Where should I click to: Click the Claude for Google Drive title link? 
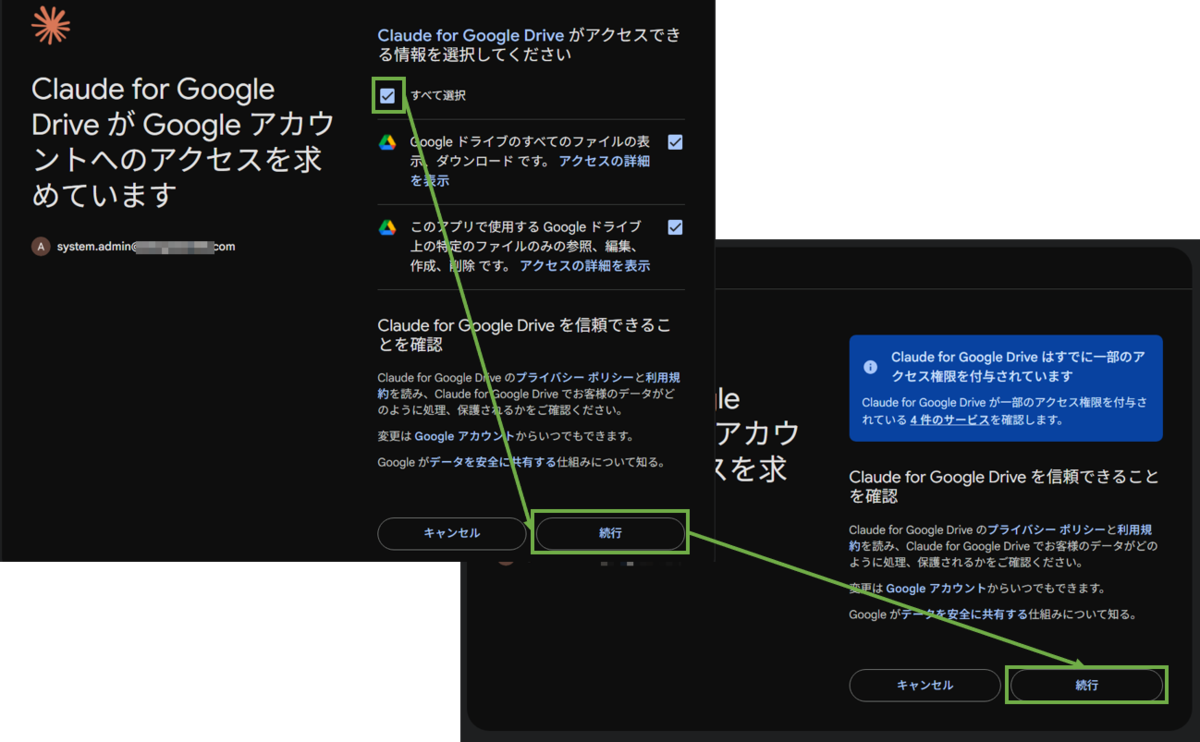[x=471, y=36]
